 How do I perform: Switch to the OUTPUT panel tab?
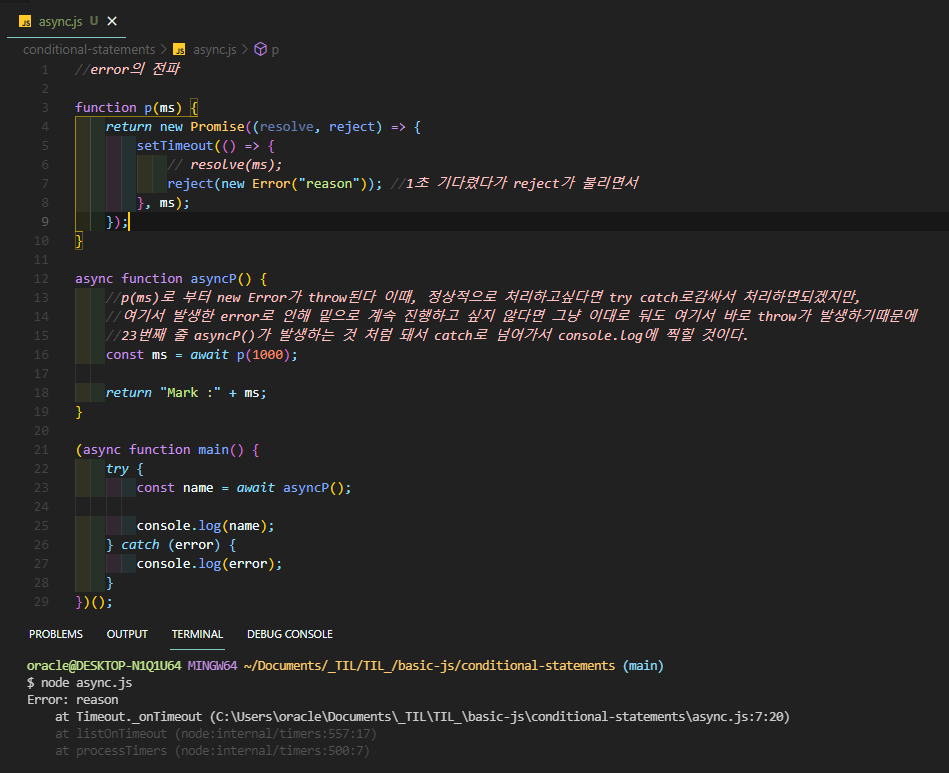coord(127,634)
